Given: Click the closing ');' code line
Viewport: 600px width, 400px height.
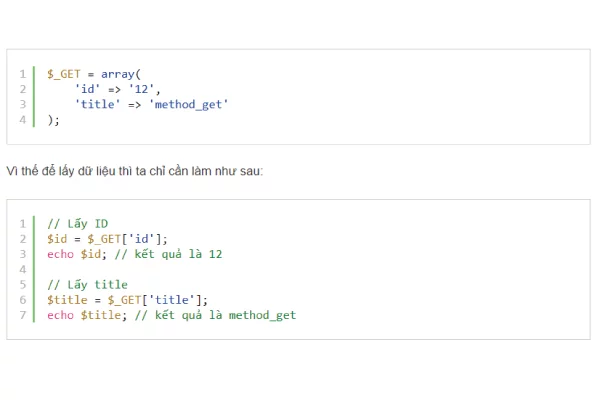Looking at the screenshot, I should click(54, 120).
